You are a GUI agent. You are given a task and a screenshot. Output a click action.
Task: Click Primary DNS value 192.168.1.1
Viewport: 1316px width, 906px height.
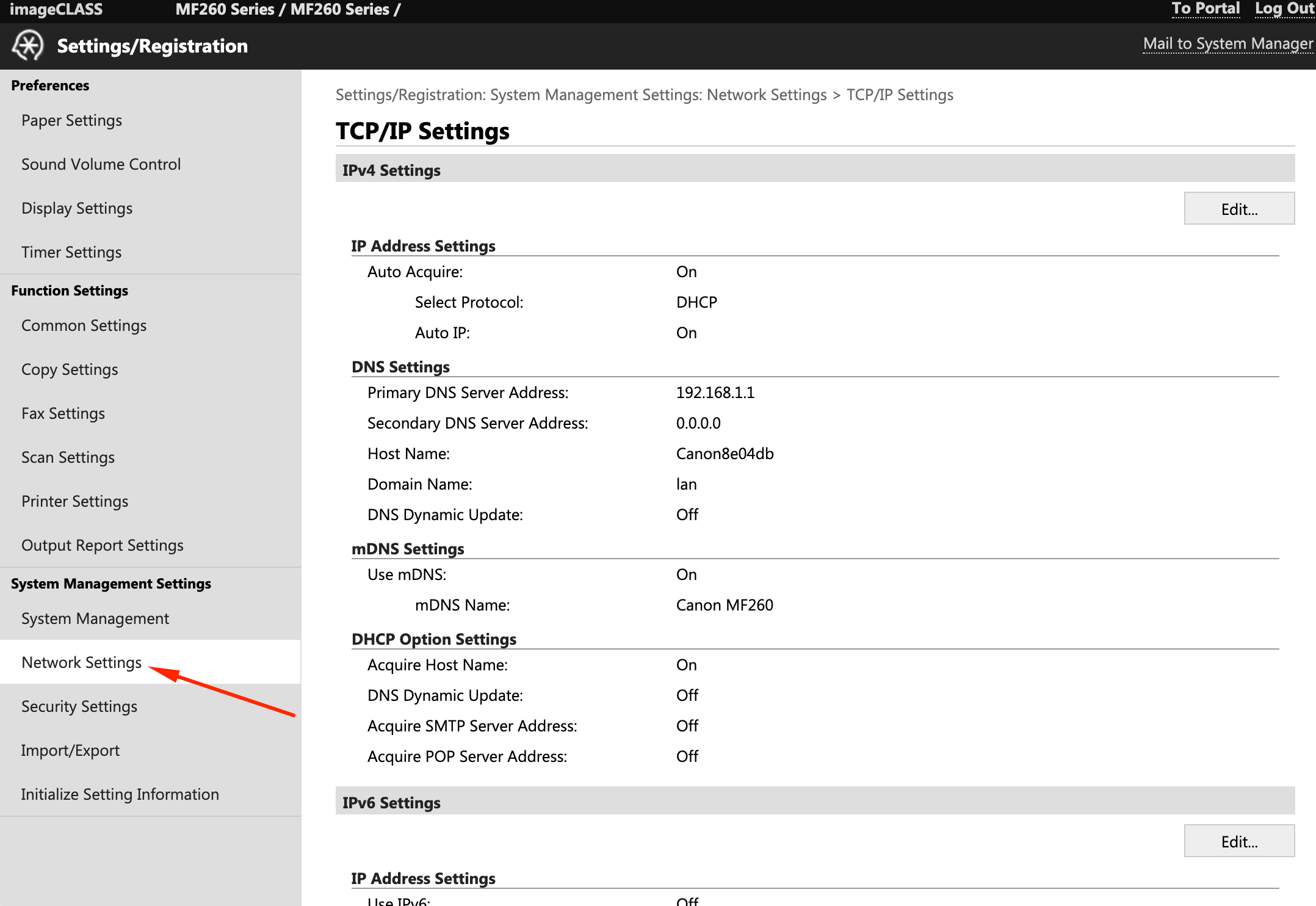pos(715,393)
